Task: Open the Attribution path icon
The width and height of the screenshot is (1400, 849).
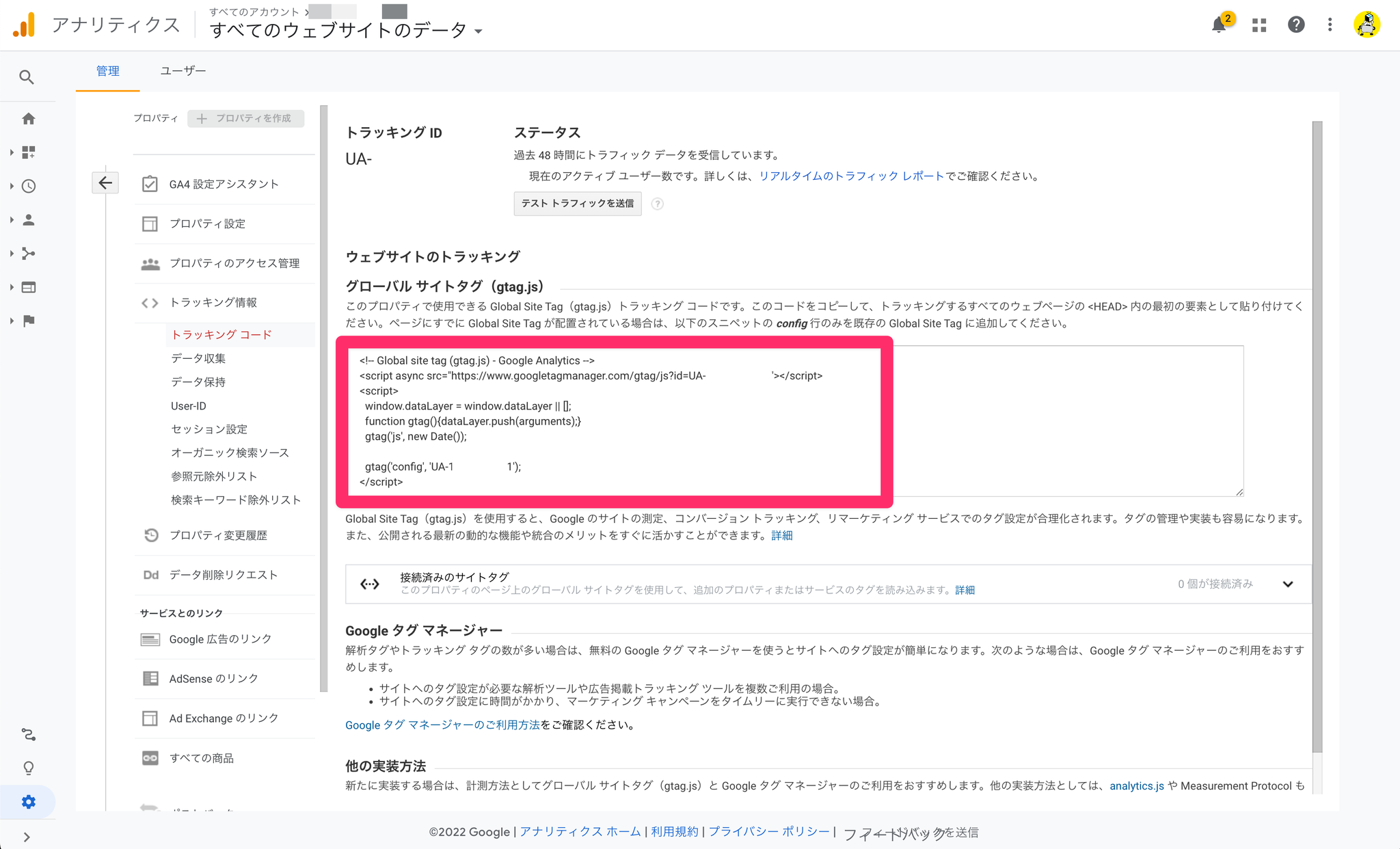Action: (x=29, y=735)
